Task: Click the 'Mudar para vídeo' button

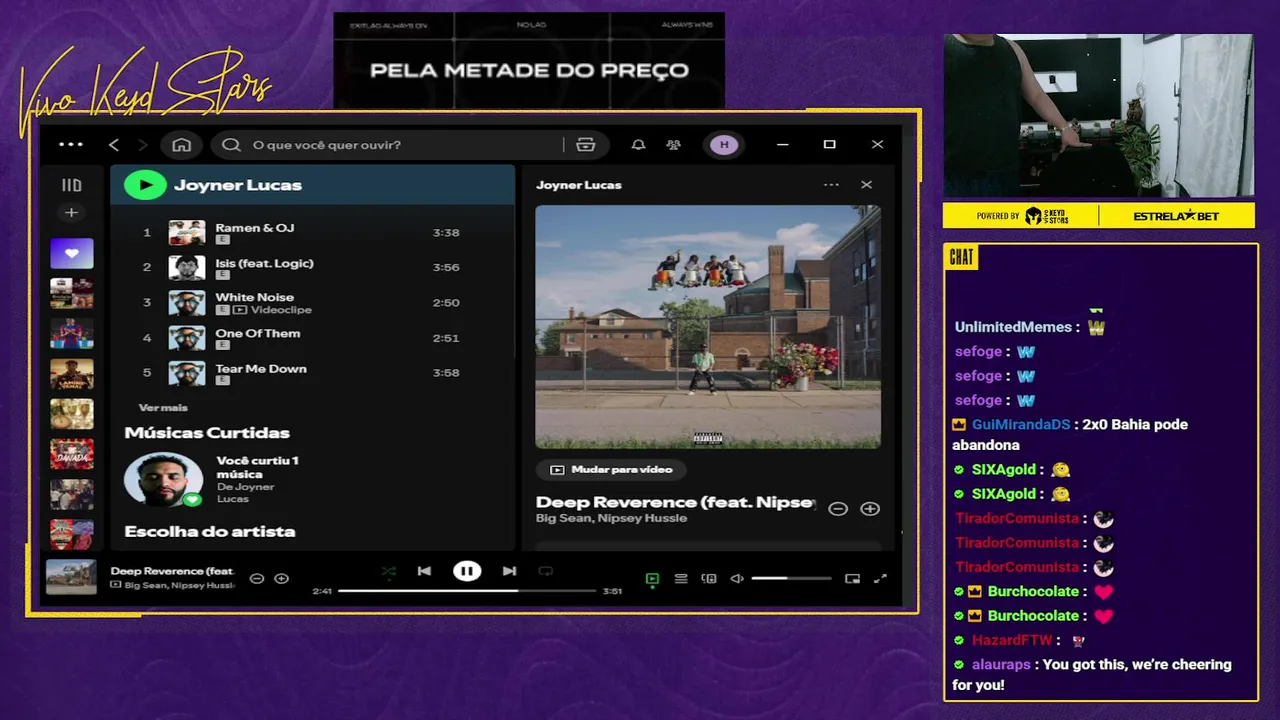Action: point(611,470)
